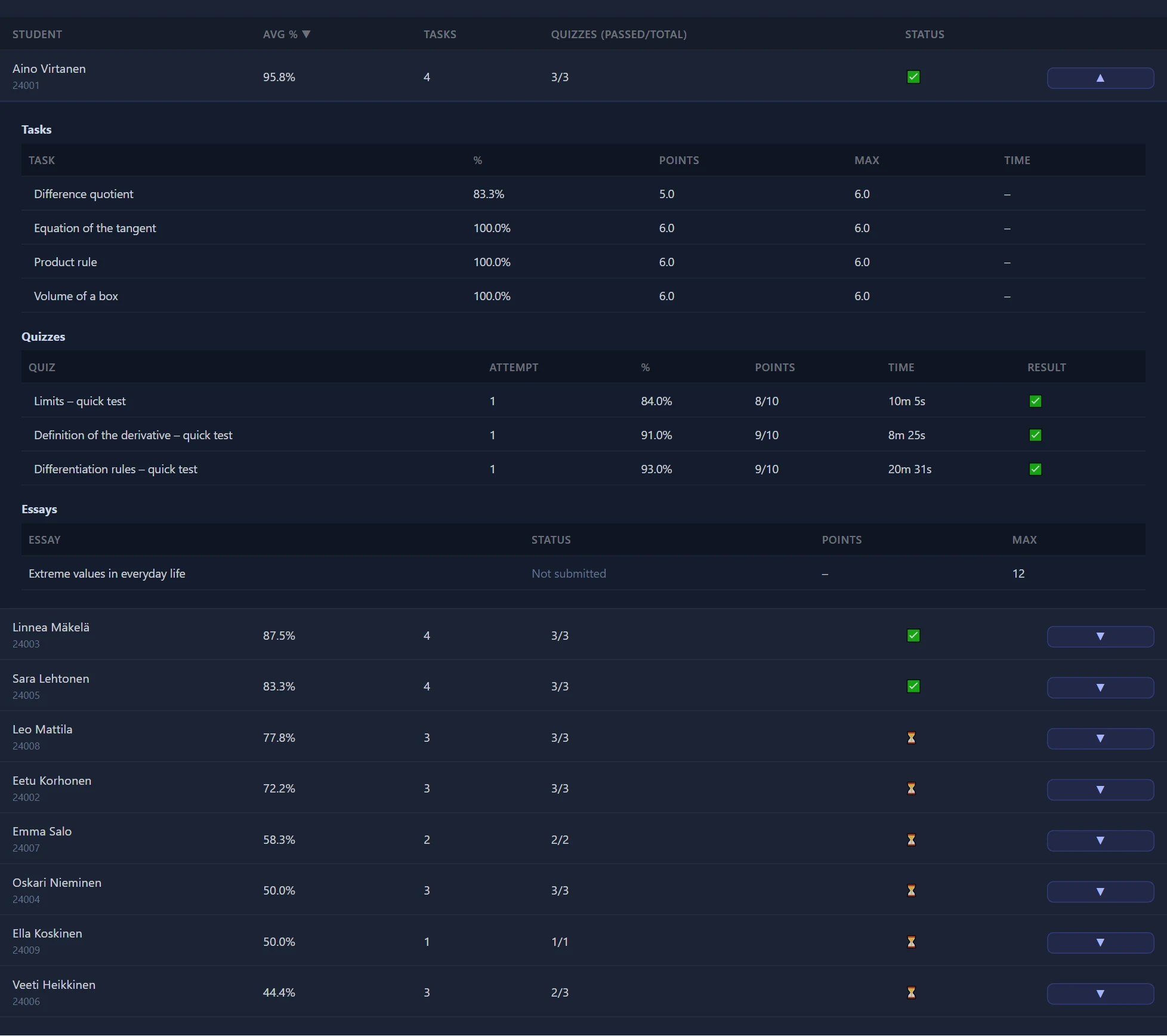Select the Equation of the tangent task
This screenshot has width=1167, height=1036.
583,228
